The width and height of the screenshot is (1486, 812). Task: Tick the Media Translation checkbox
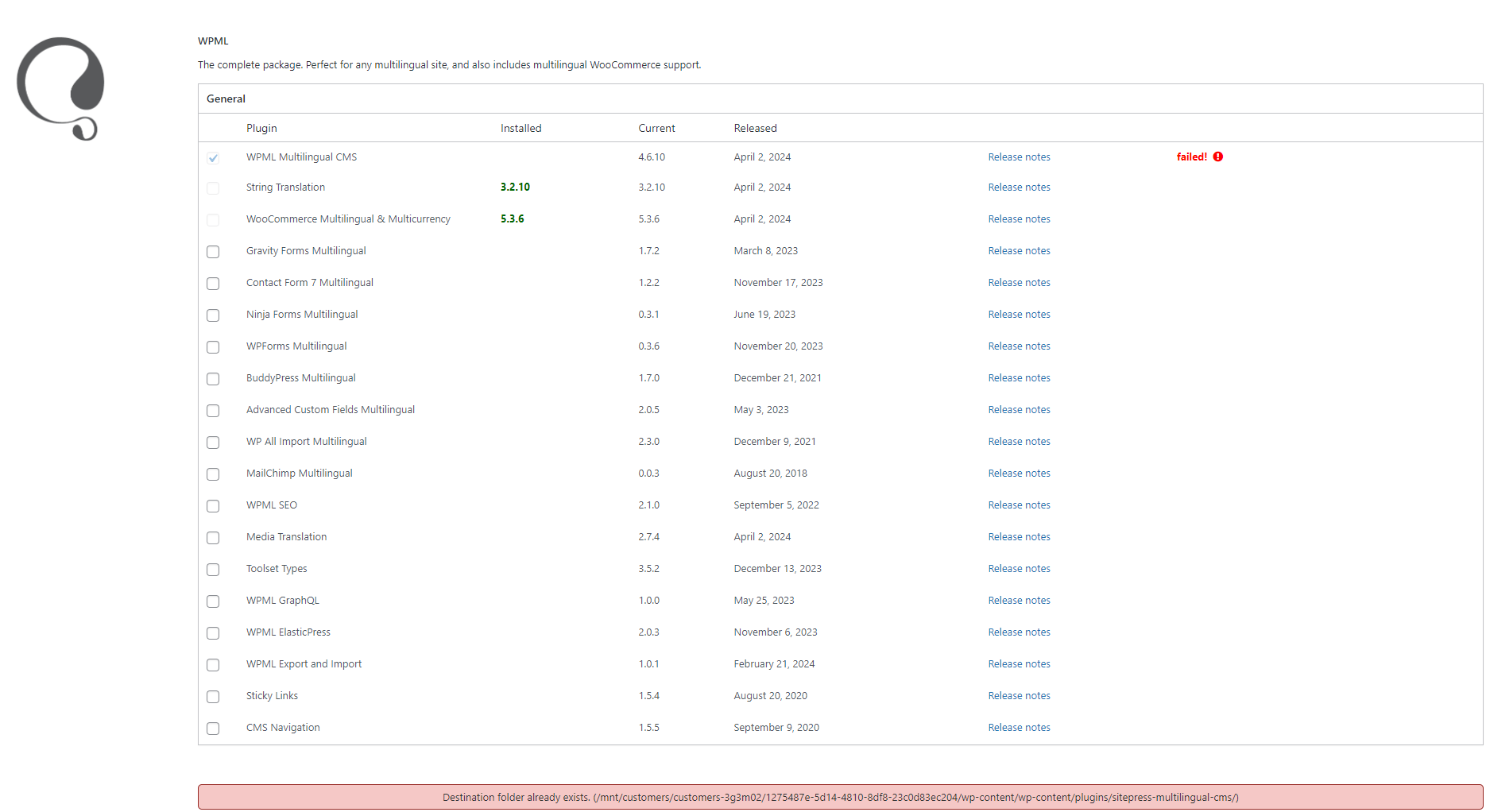coord(213,538)
